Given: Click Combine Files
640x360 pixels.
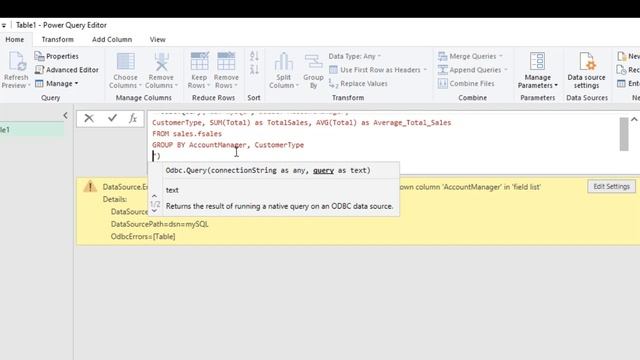Looking at the screenshot, I should [466, 84].
